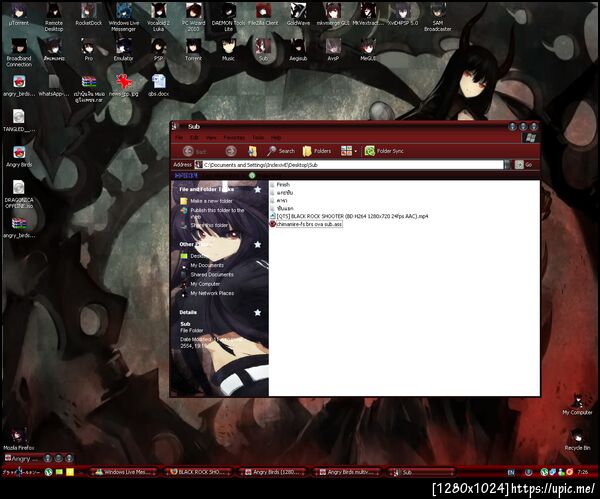This screenshot has width=600, height=499.
Task: Open the Favorites menu
Action: 234,138
